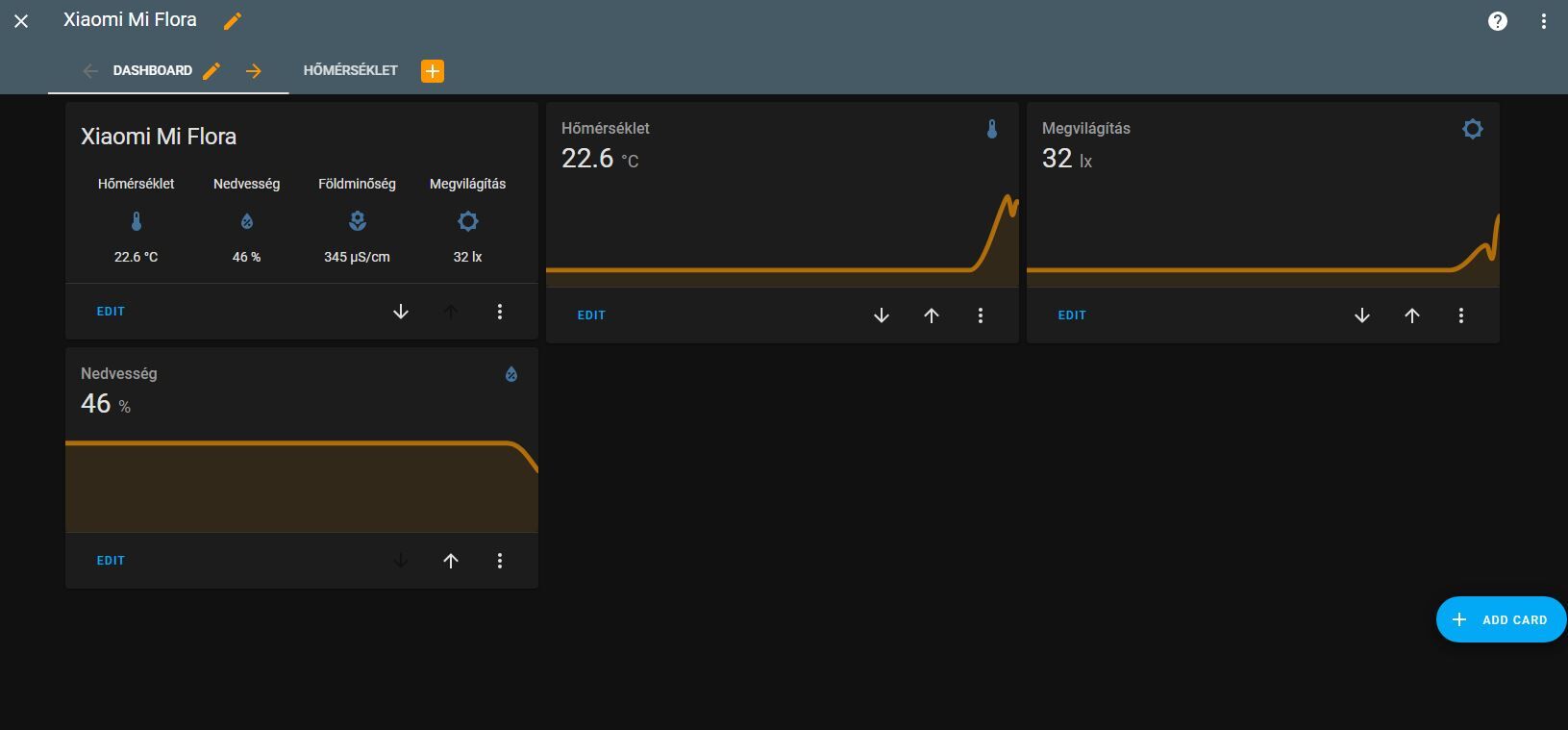Click Földminőség flower icon
The width and height of the screenshot is (1568, 730).
click(358, 221)
